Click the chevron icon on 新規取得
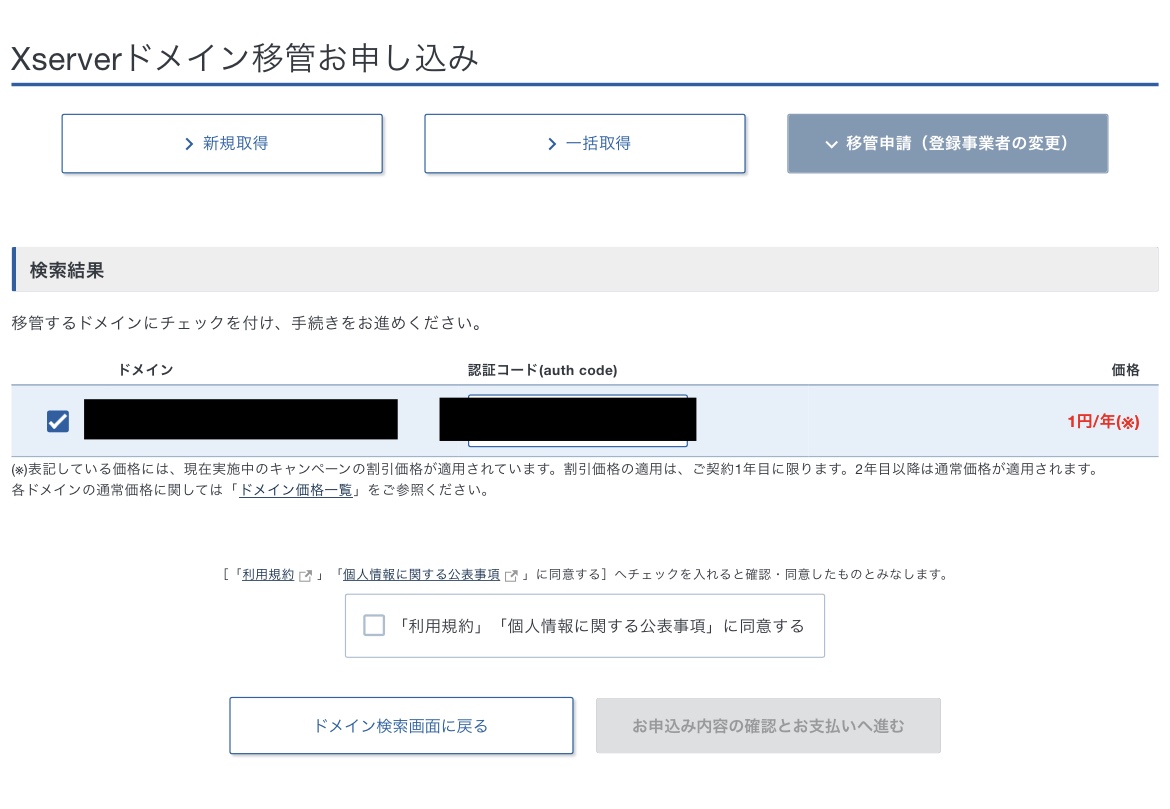The image size is (1170, 809). pyautogui.click(x=189, y=144)
